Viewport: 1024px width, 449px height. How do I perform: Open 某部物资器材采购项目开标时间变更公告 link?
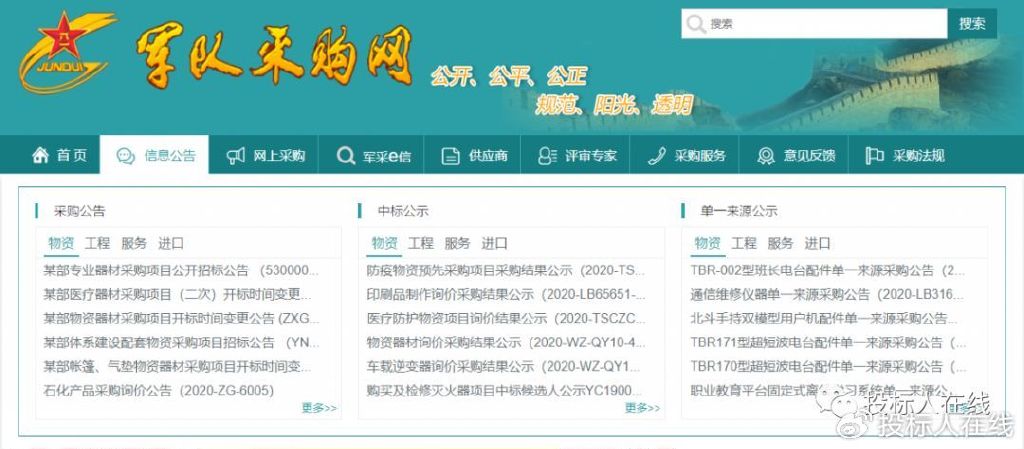coord(181,319)
